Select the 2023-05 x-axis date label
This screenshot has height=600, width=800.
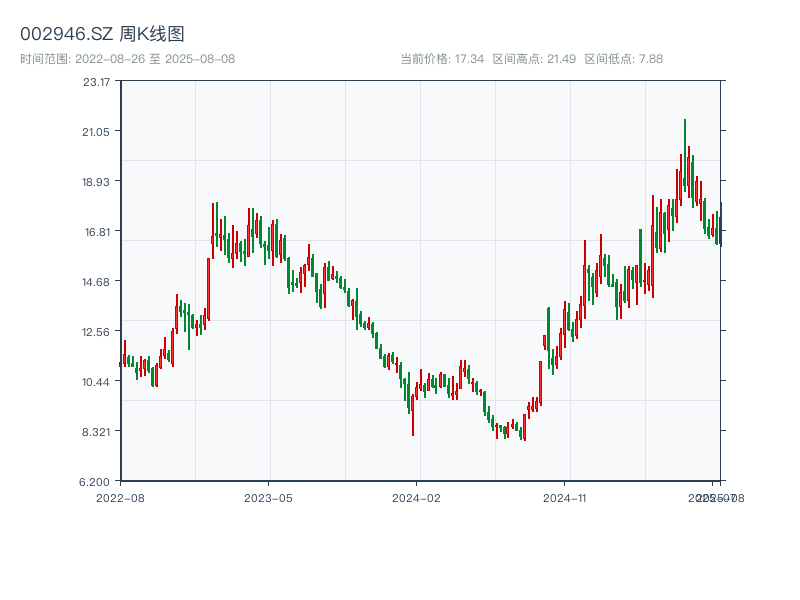pyautogui.click(x=268, y=497)
